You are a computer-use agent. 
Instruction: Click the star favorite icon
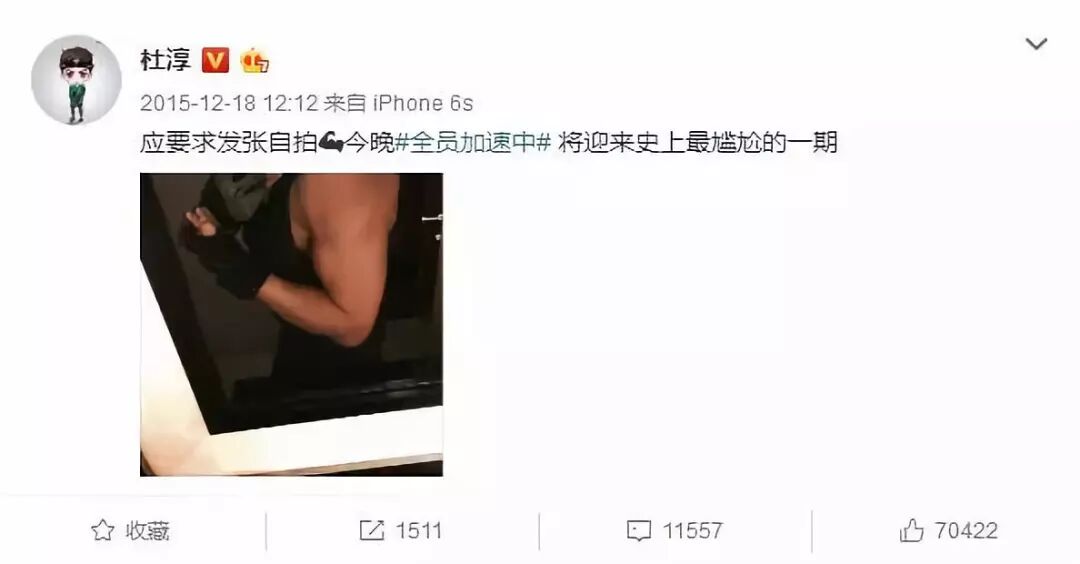(x=103, y=530)
